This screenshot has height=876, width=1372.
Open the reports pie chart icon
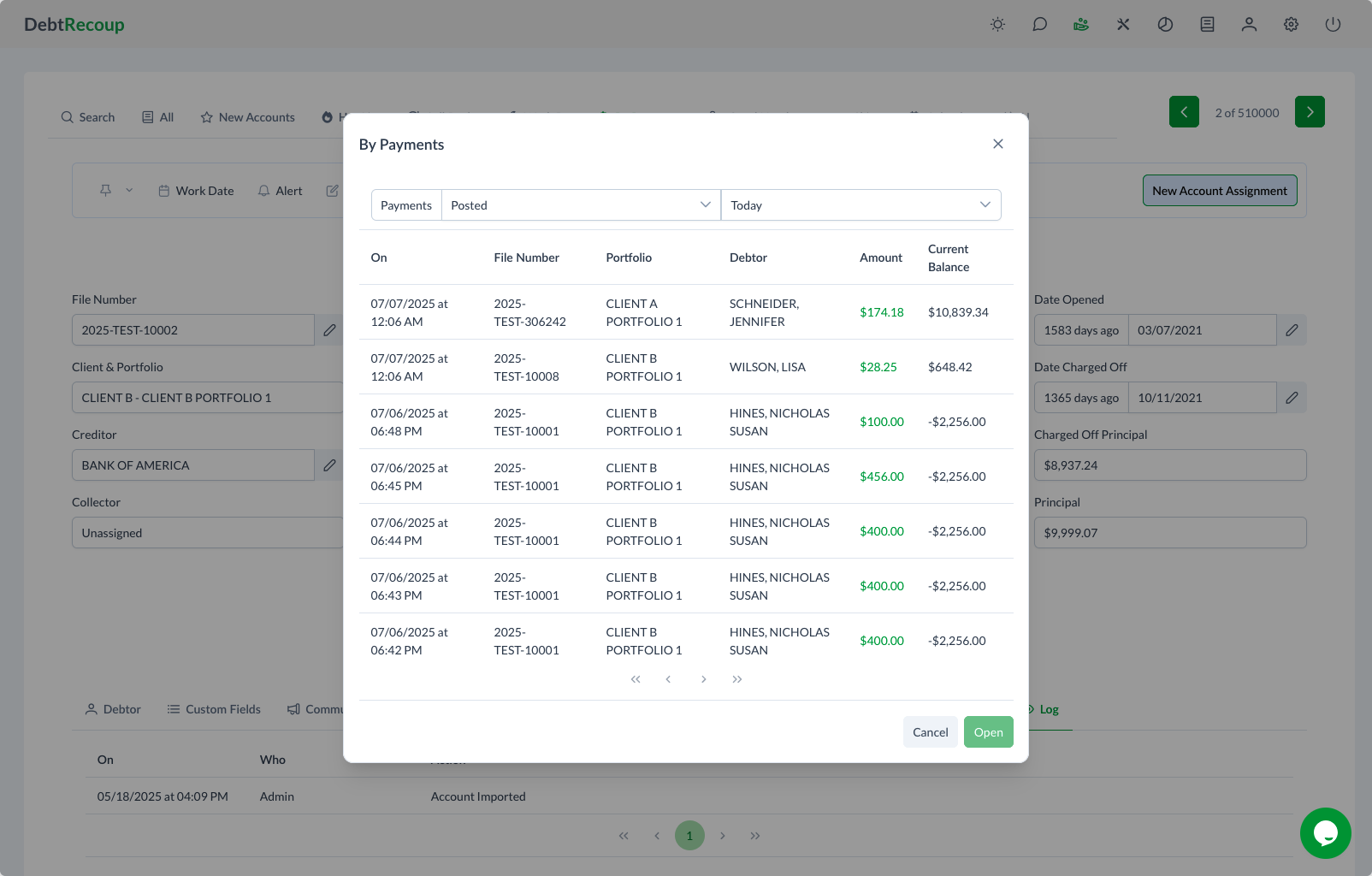click(x=1165, y=25)
